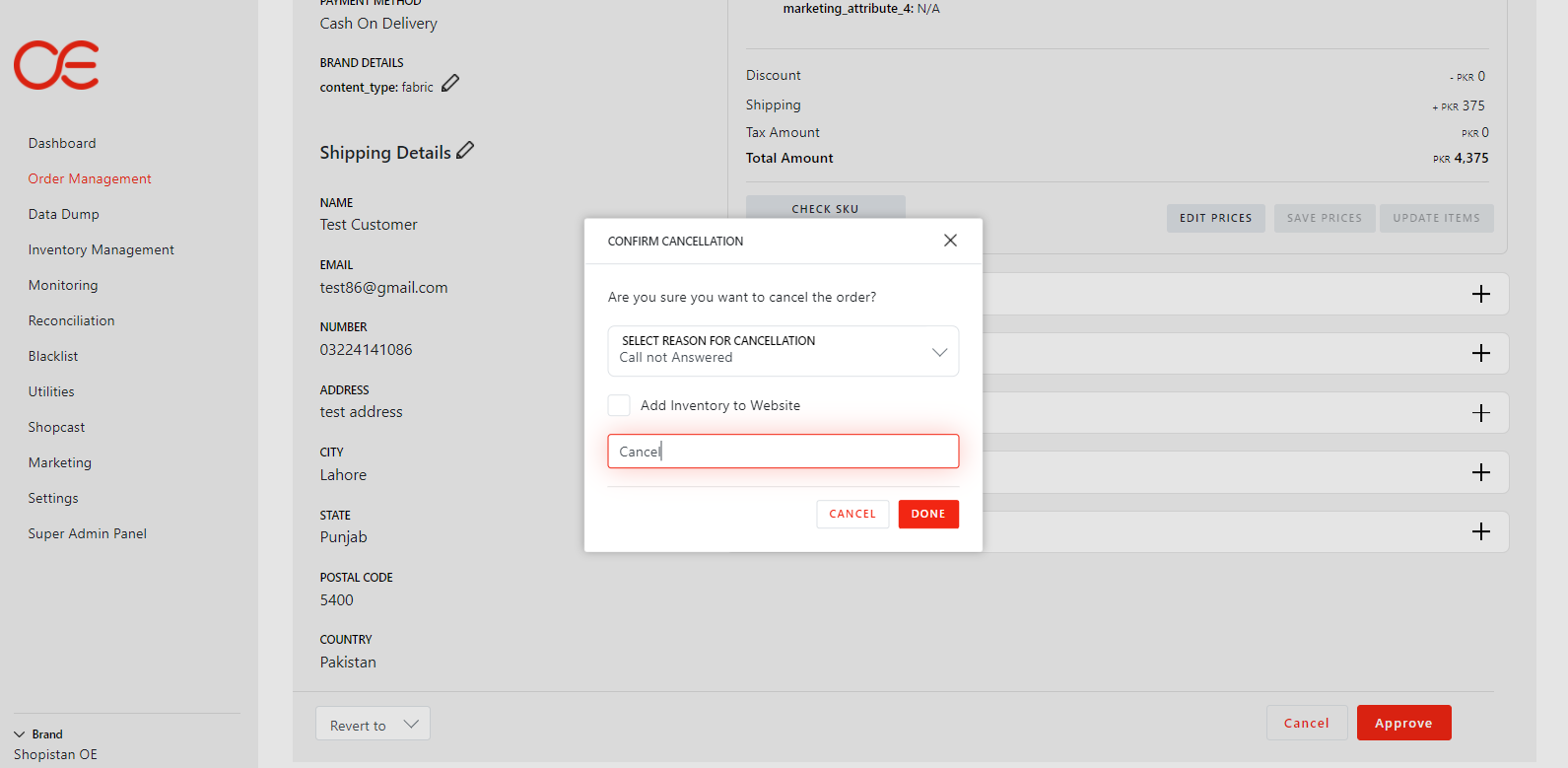Open Order Management from sidebar
The width and height of the screenshot is (1568, 768).
click(x=90, y=178)
